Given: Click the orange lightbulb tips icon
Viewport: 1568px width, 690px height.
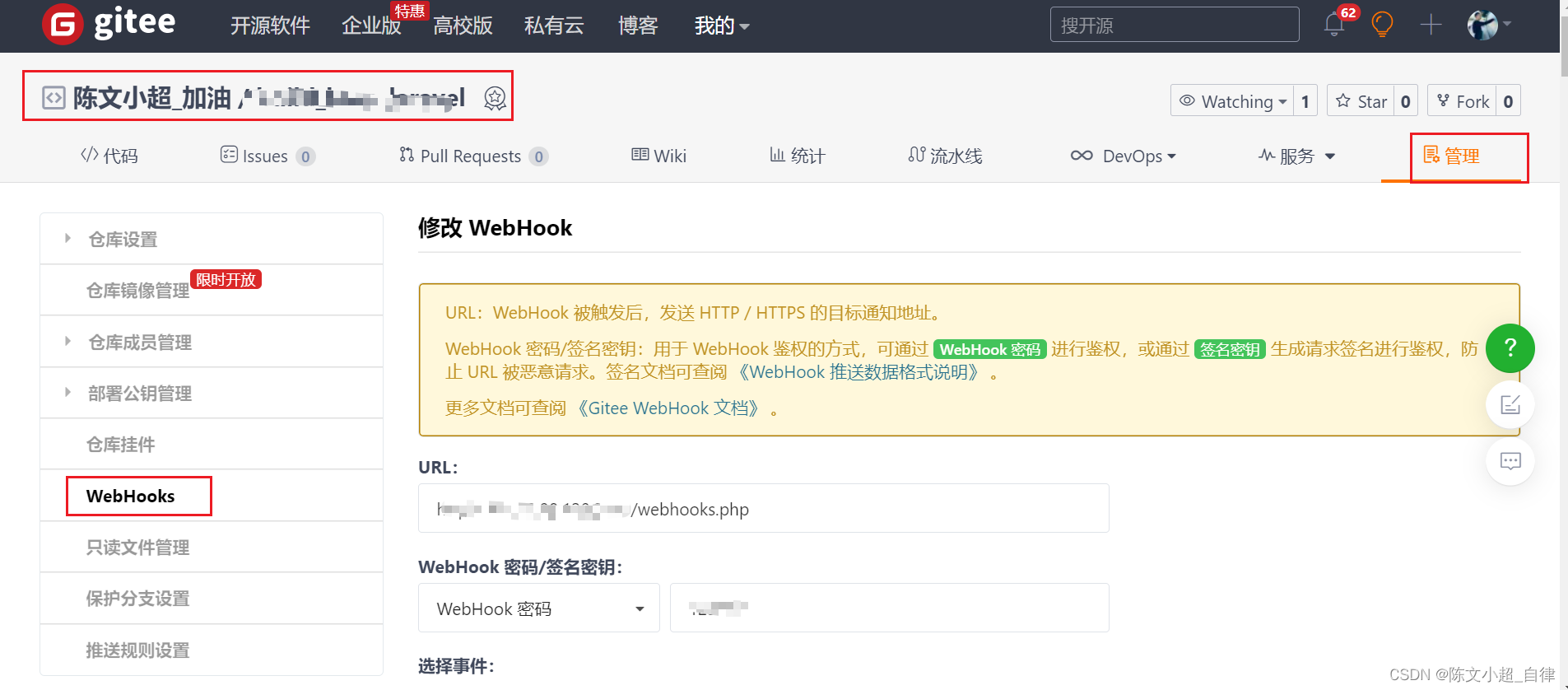Looking at the screenshot, I should coord(1382,25).
